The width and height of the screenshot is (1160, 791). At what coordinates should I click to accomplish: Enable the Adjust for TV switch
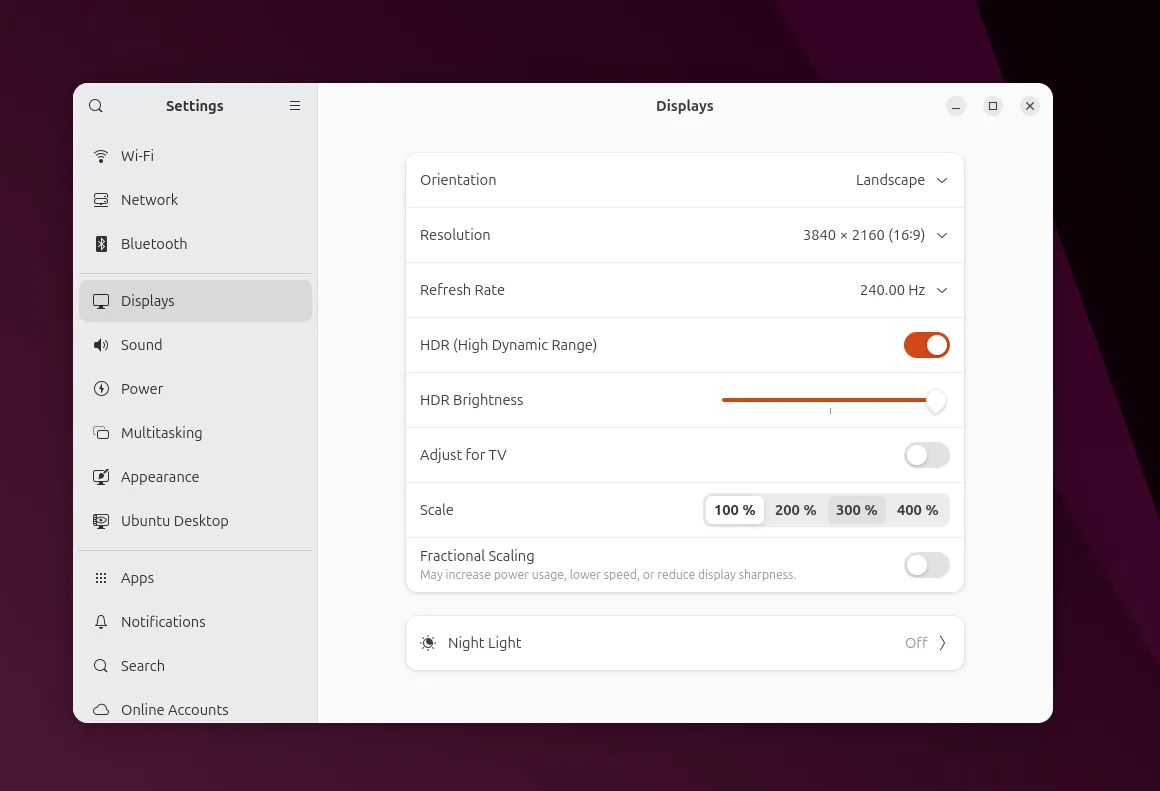926,455
